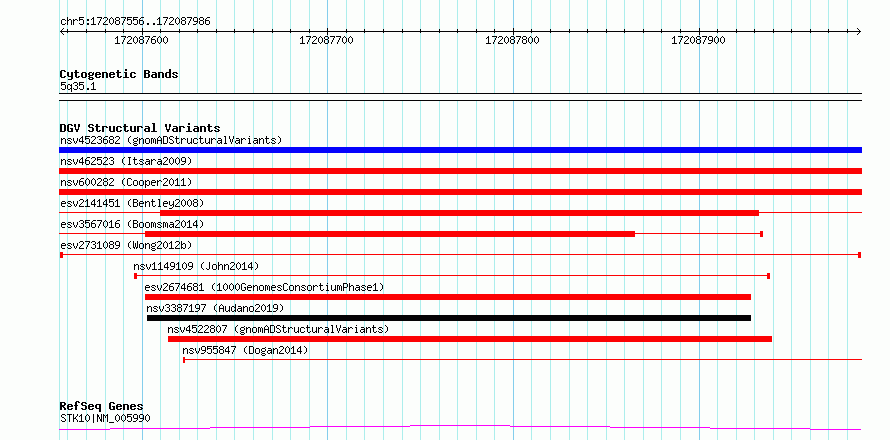Viewport: 890px width, 440px height.
Task: Click the red nsv462523 Itsara2009 bar
Action: point(460,171)
